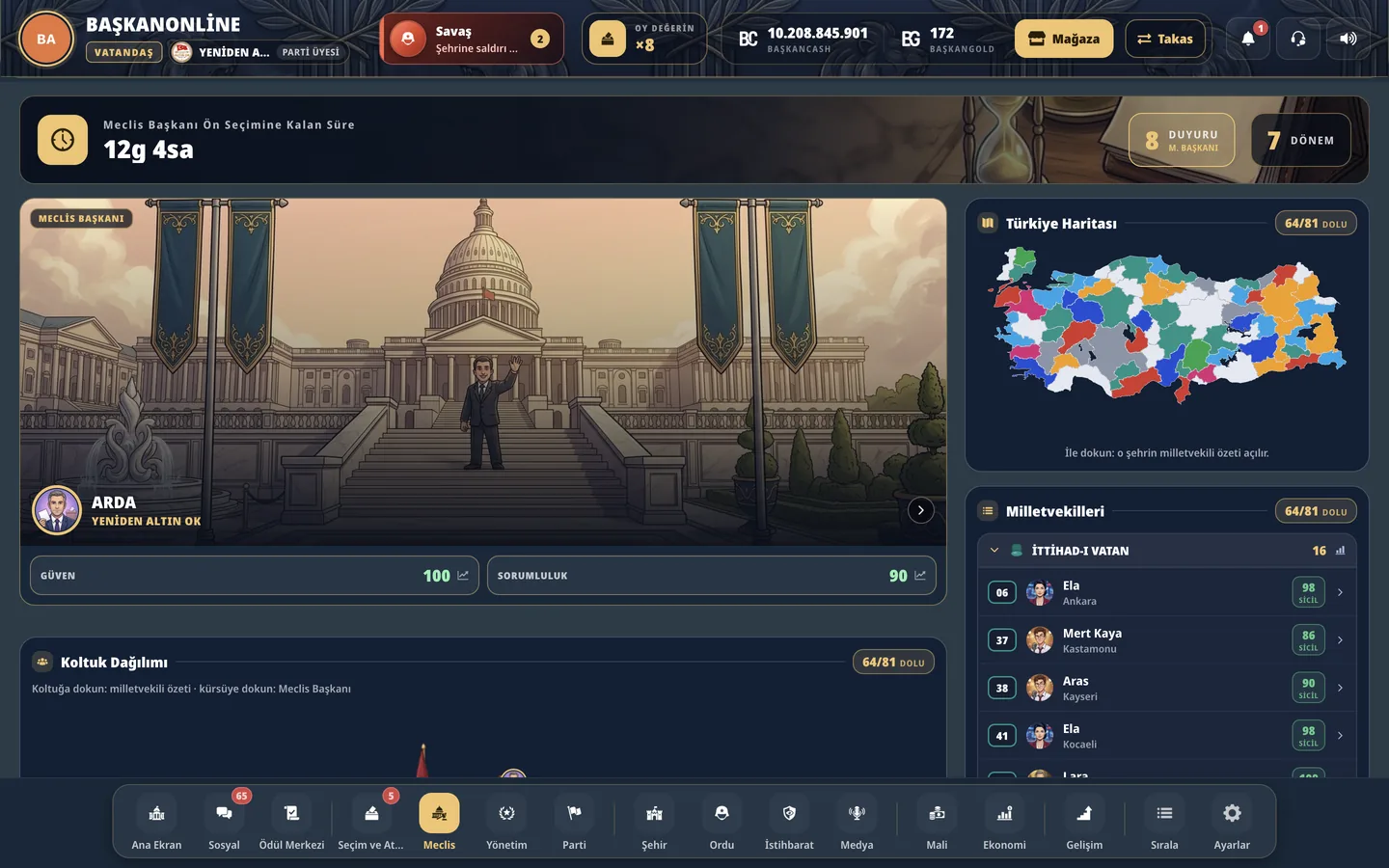Click the Vatandaş rank badge
Viewport: 1389px width, 868px height.
click(x=123, y=52)
